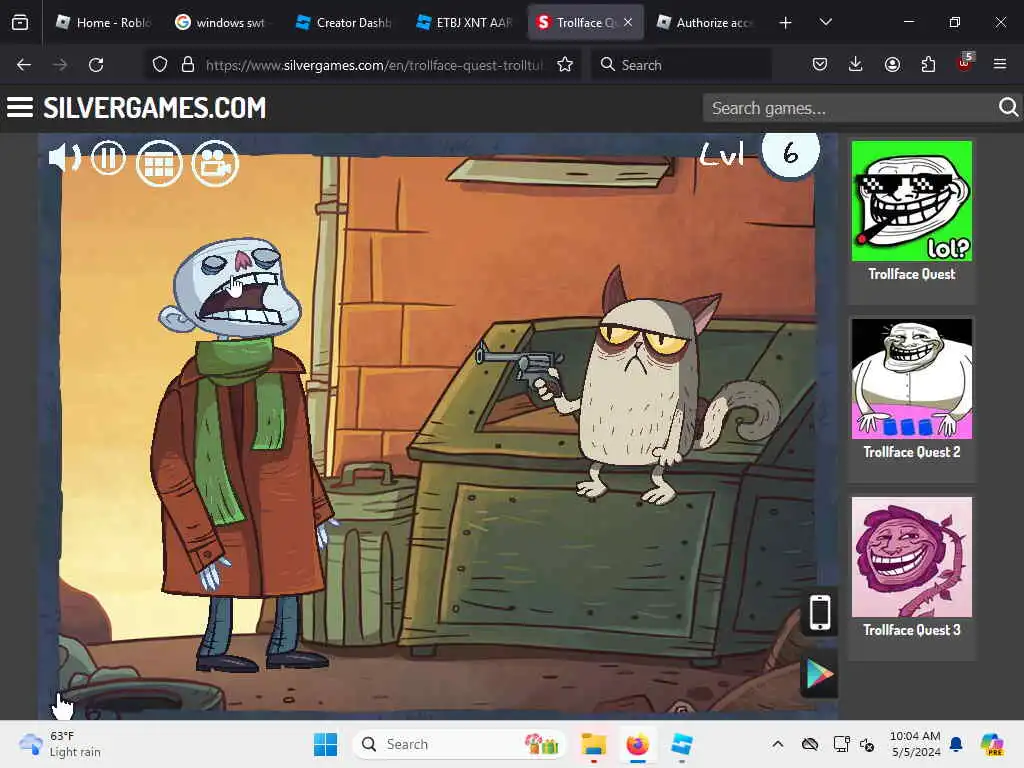Click the Trollface Quest title link

coord(912,274)
